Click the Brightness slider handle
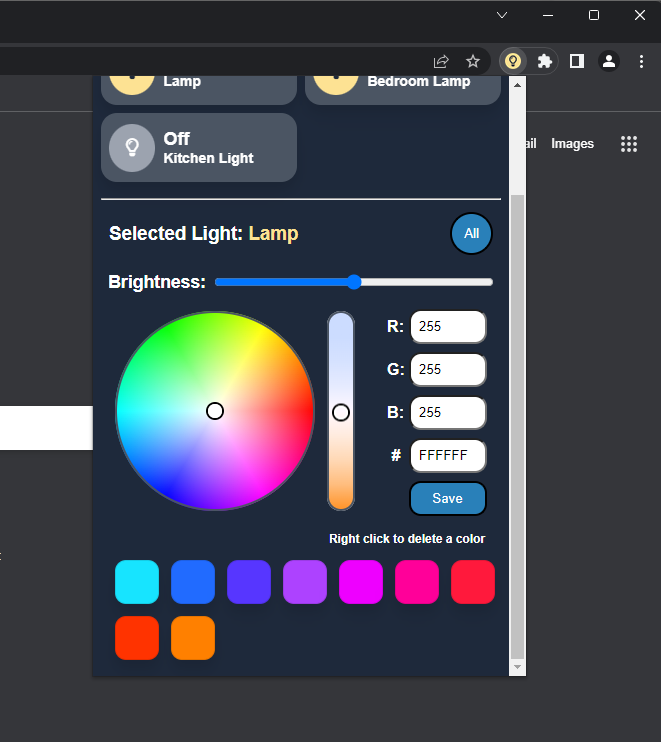 (x=354, y=282)
